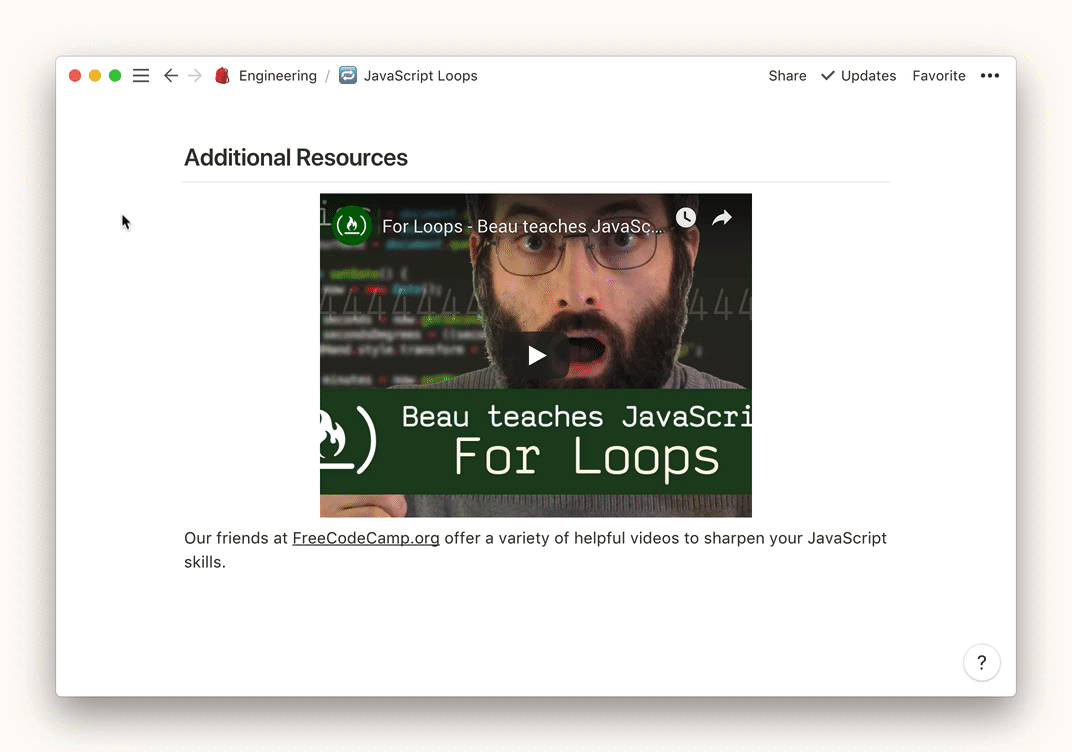Click the video share arrow icon
This screenshot has width=1072, height=752.
[x=722, y=218]
